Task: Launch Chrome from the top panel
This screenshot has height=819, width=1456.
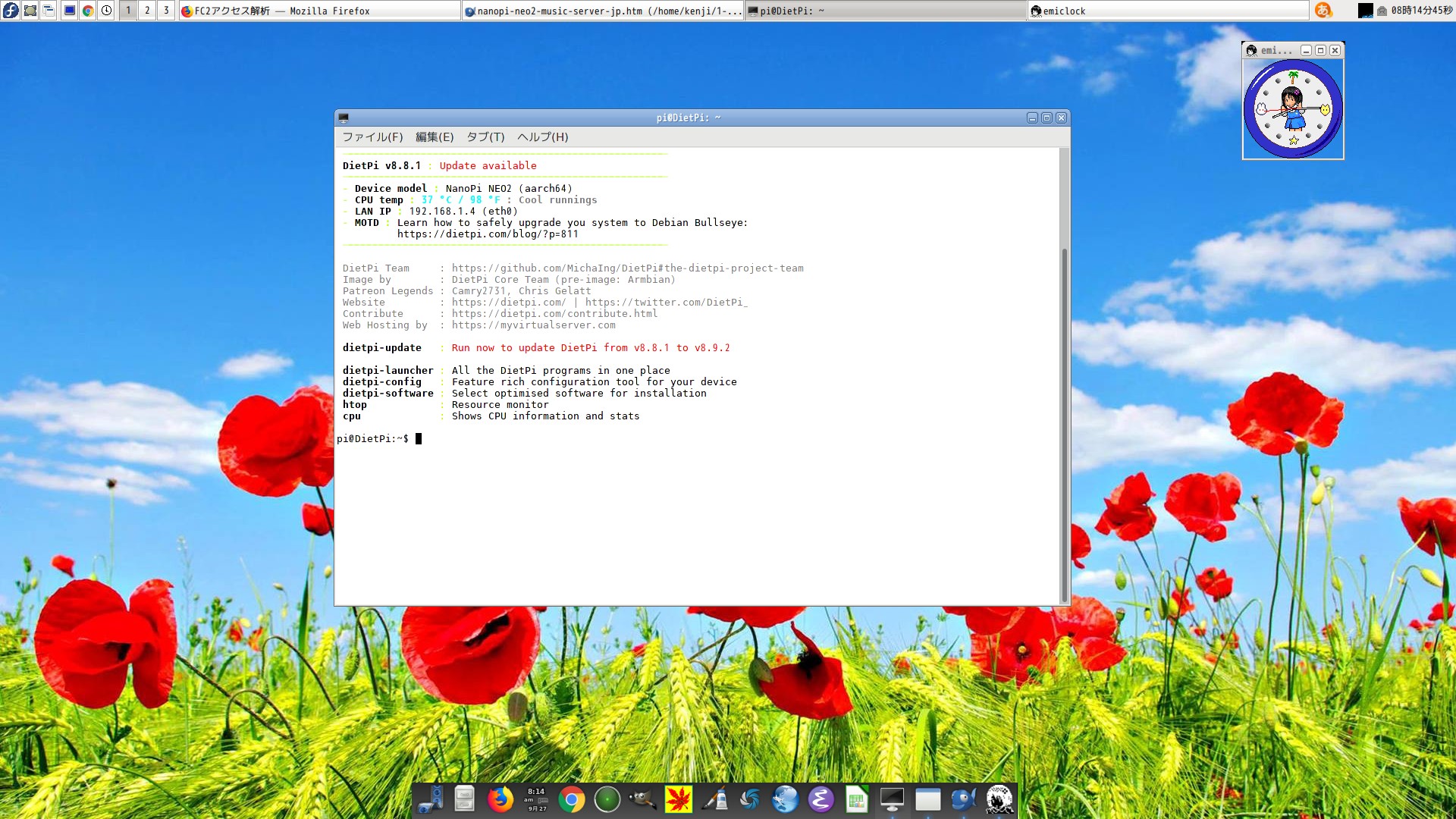Action: click(x=88, y=11)
